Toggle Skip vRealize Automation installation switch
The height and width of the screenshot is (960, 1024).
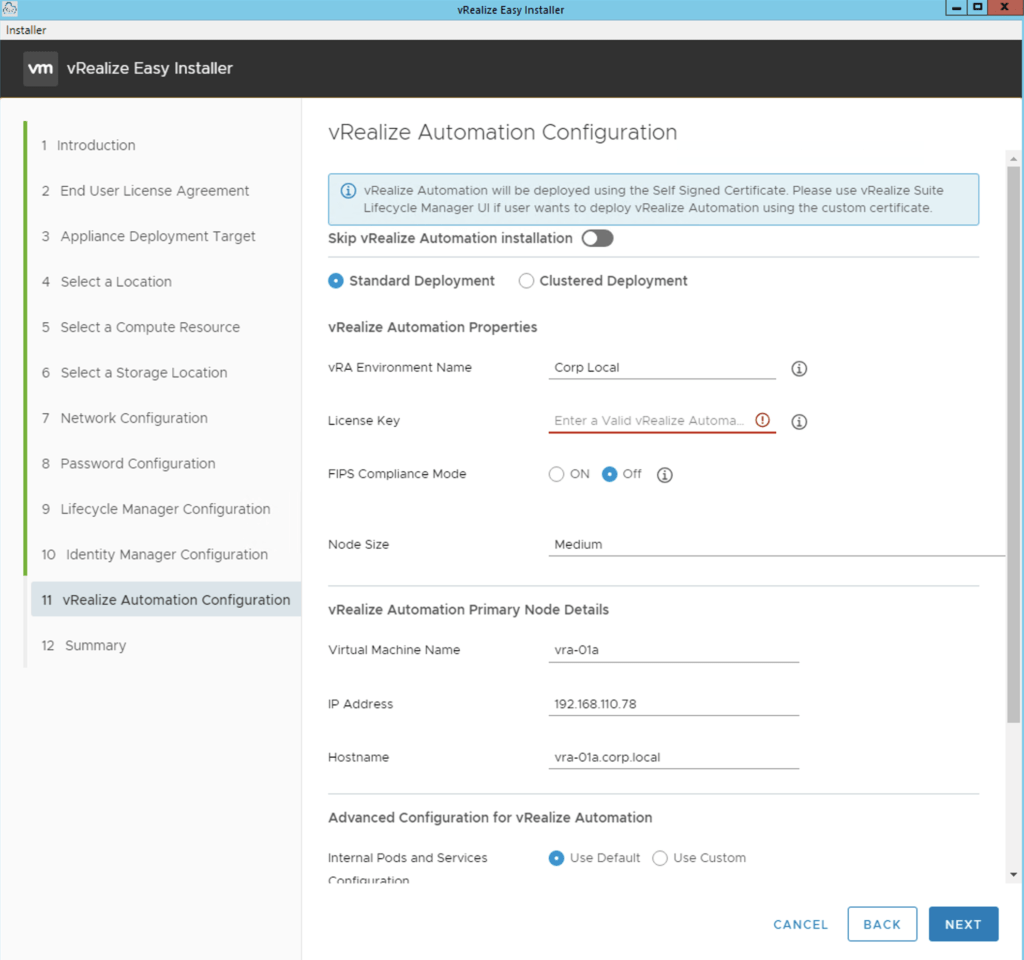[597, 238]
